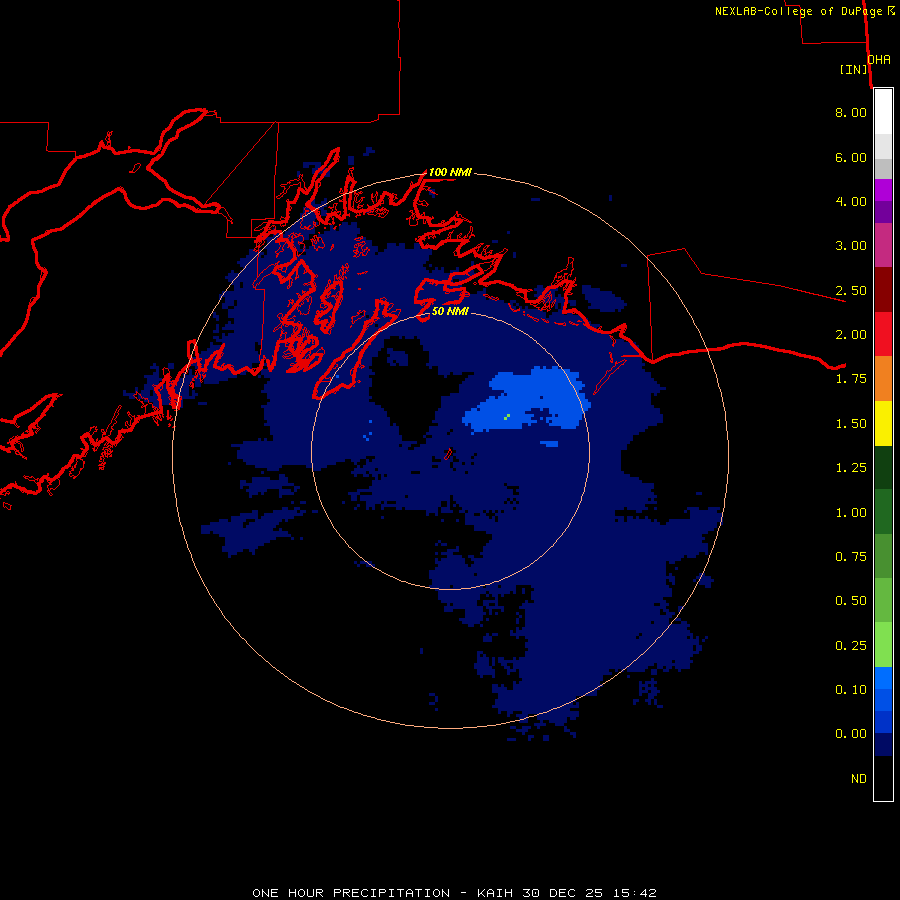Viewport: 900px width, 900px height.
Task: Click the 50 NMI range ring label
Action: pyautogui.click(x=450, y=311)
